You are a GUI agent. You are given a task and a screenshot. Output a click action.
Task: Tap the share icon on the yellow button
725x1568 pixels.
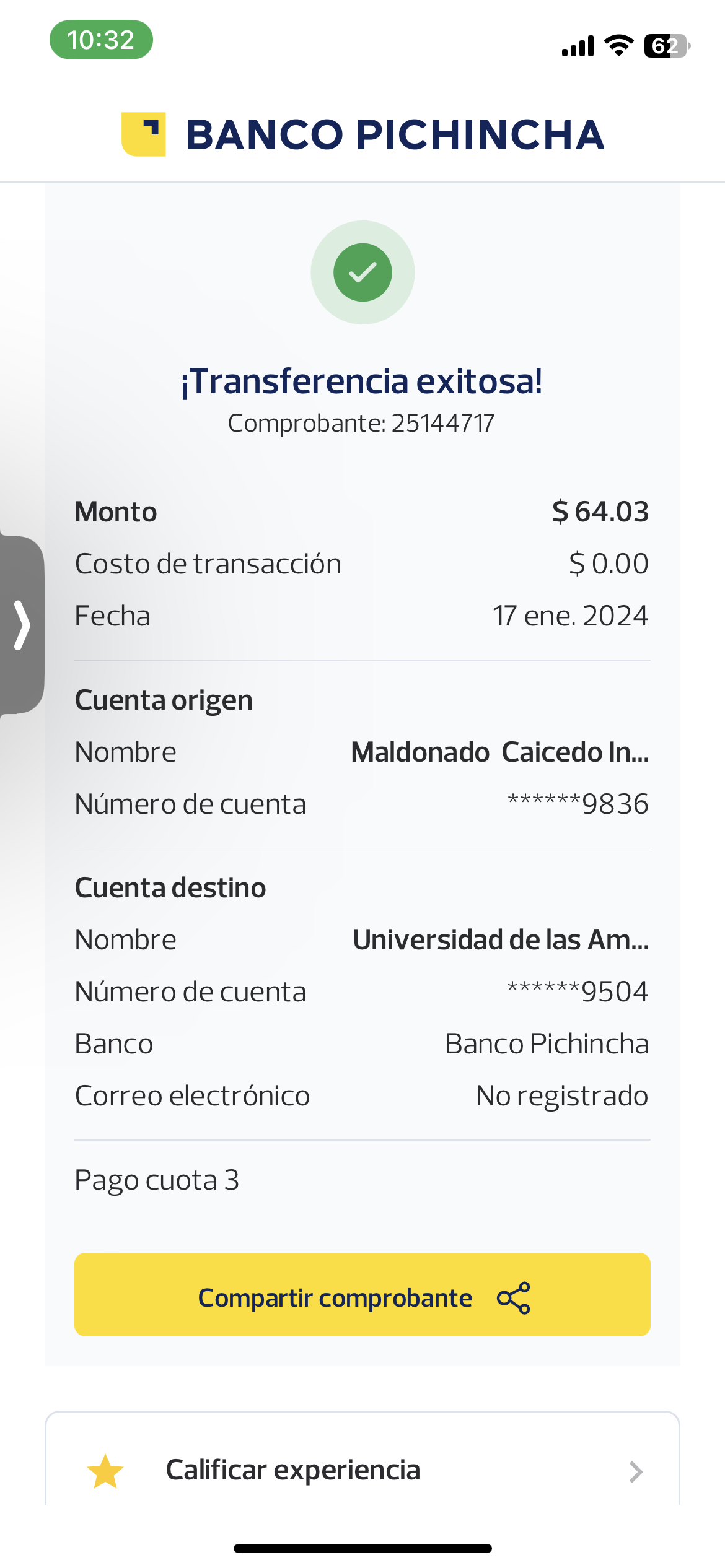coord(514,1297)
